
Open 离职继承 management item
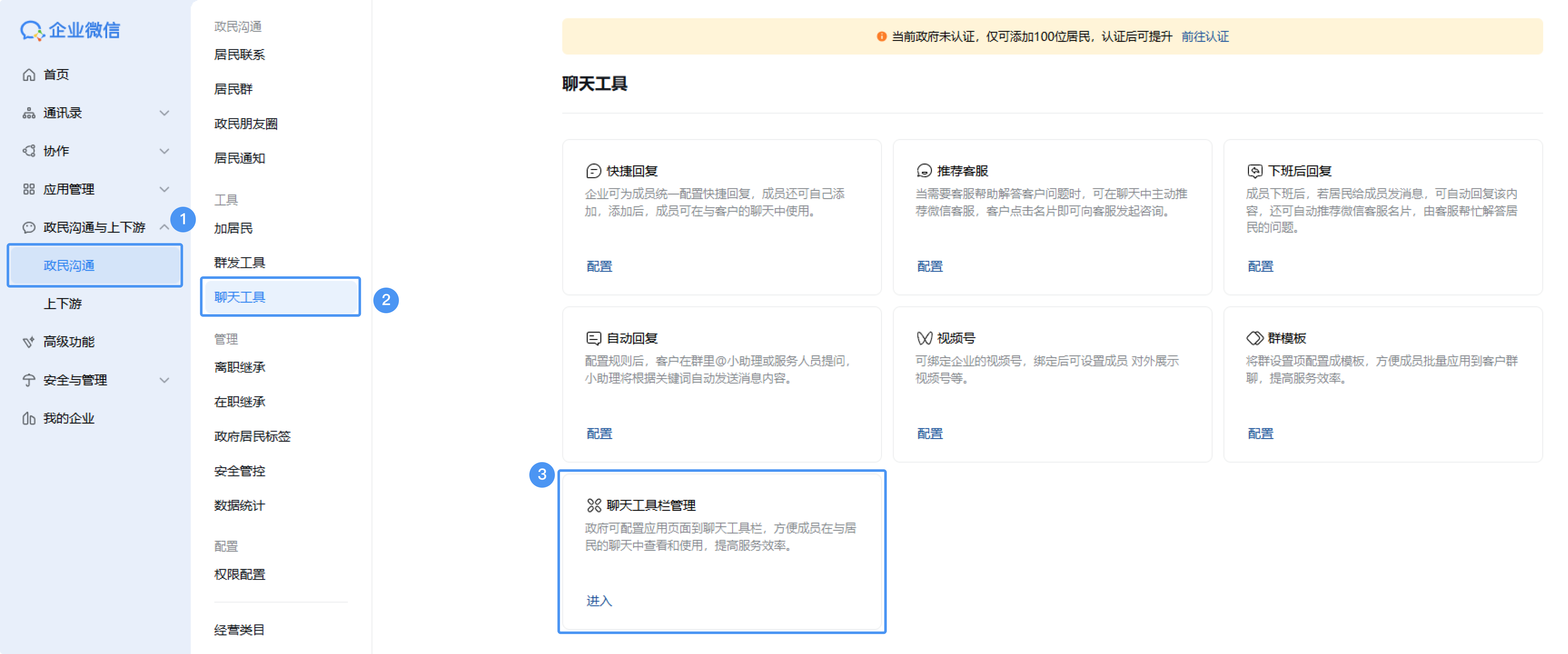[x=239, y=367]
